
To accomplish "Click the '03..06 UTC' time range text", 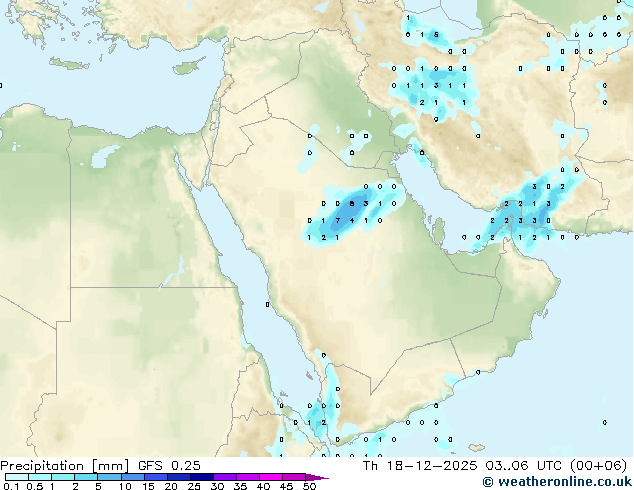I will point(524,466).
